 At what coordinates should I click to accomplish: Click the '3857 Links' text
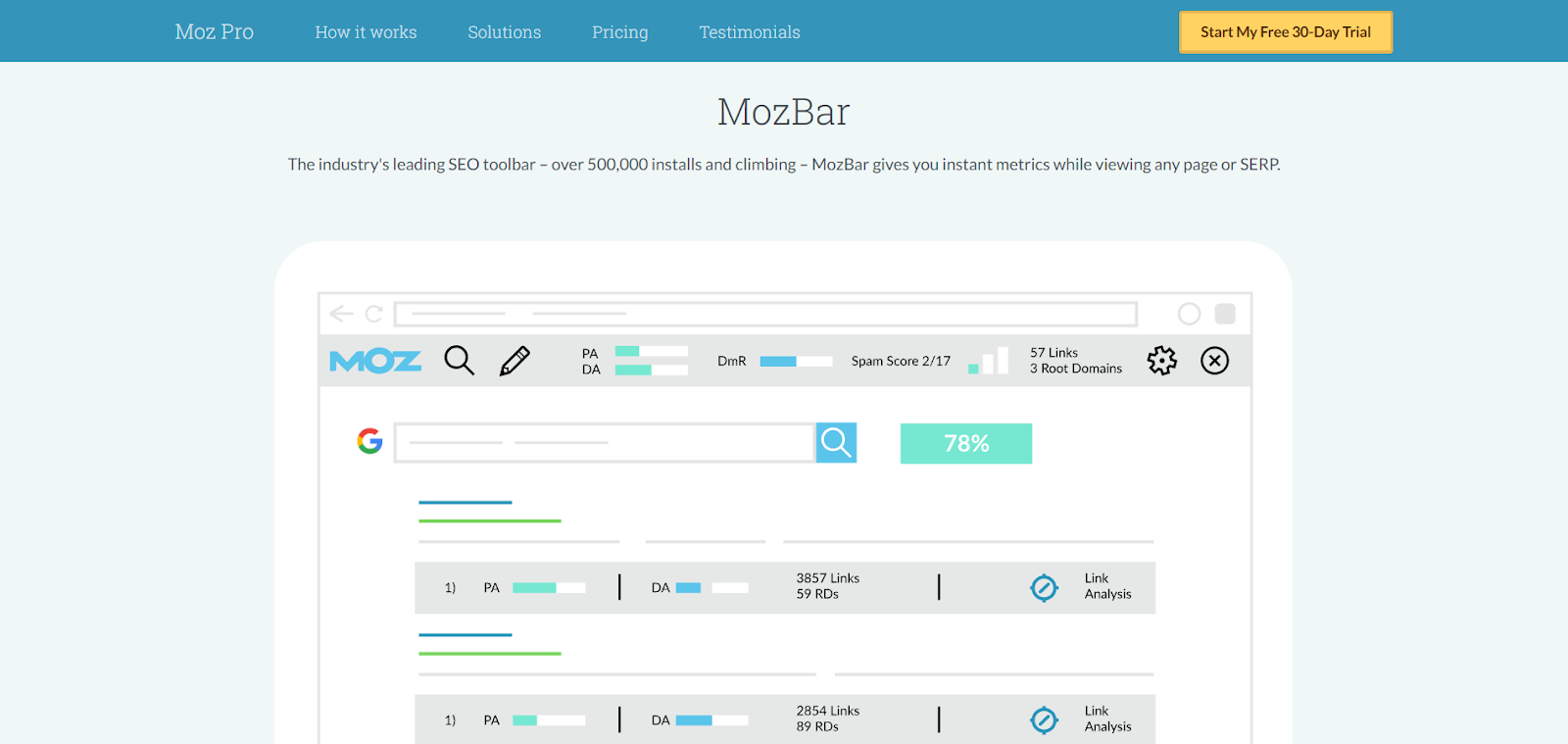point(828,578)
